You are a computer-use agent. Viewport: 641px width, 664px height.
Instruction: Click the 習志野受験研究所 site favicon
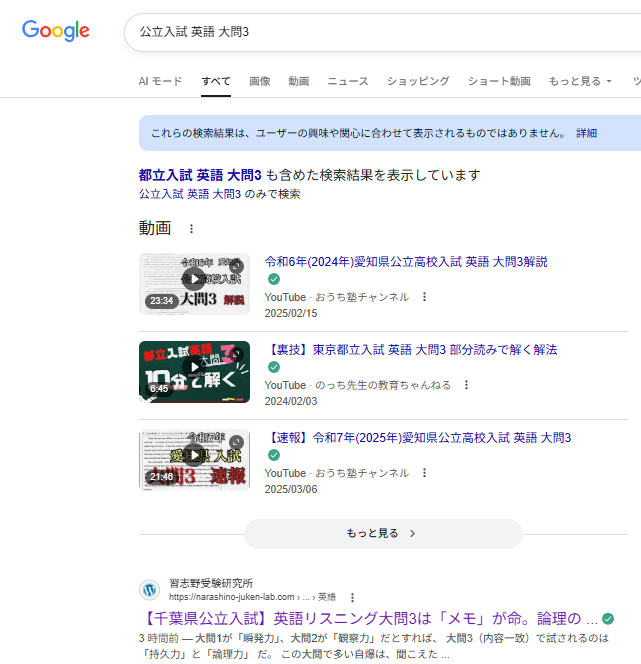click(x=150, y=589)
